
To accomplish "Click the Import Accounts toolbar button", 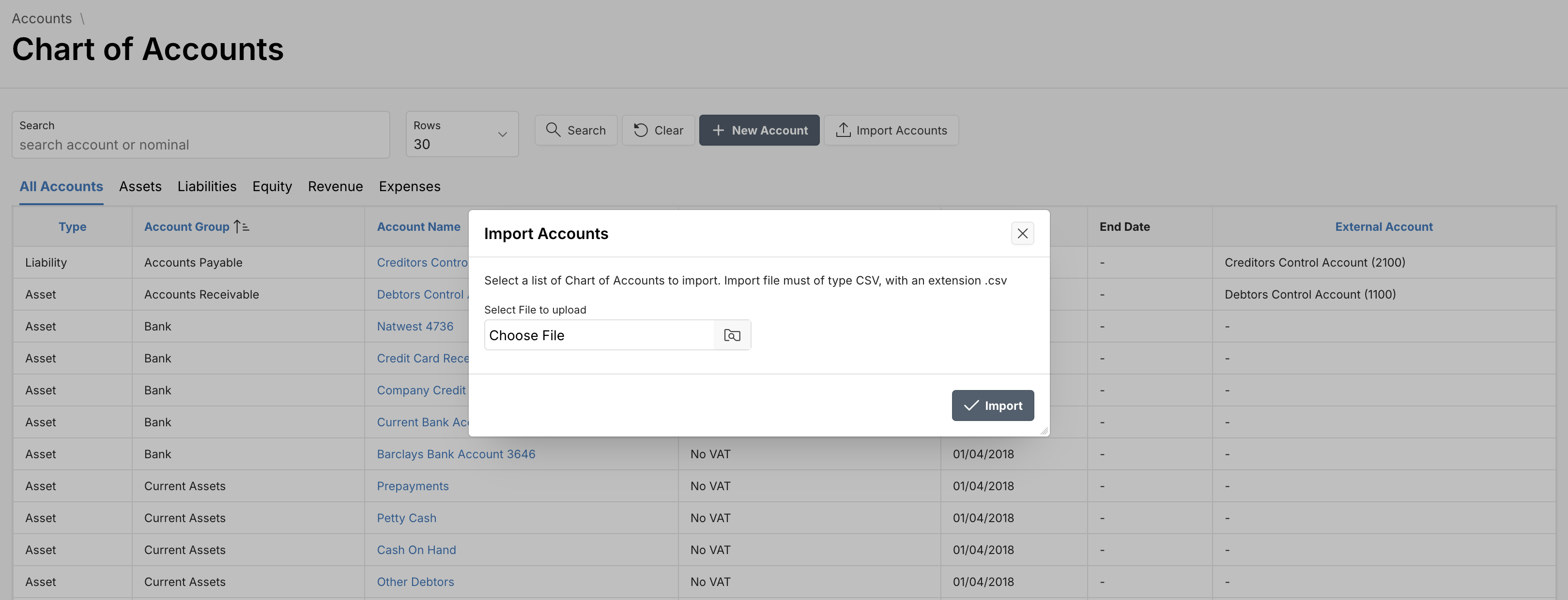I will coord(891,130).
